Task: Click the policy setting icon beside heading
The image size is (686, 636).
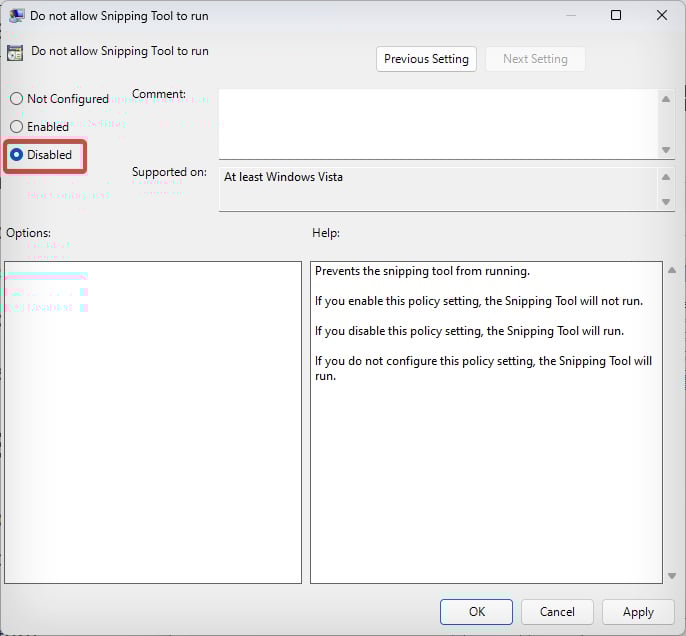Action: click(15, 53)
